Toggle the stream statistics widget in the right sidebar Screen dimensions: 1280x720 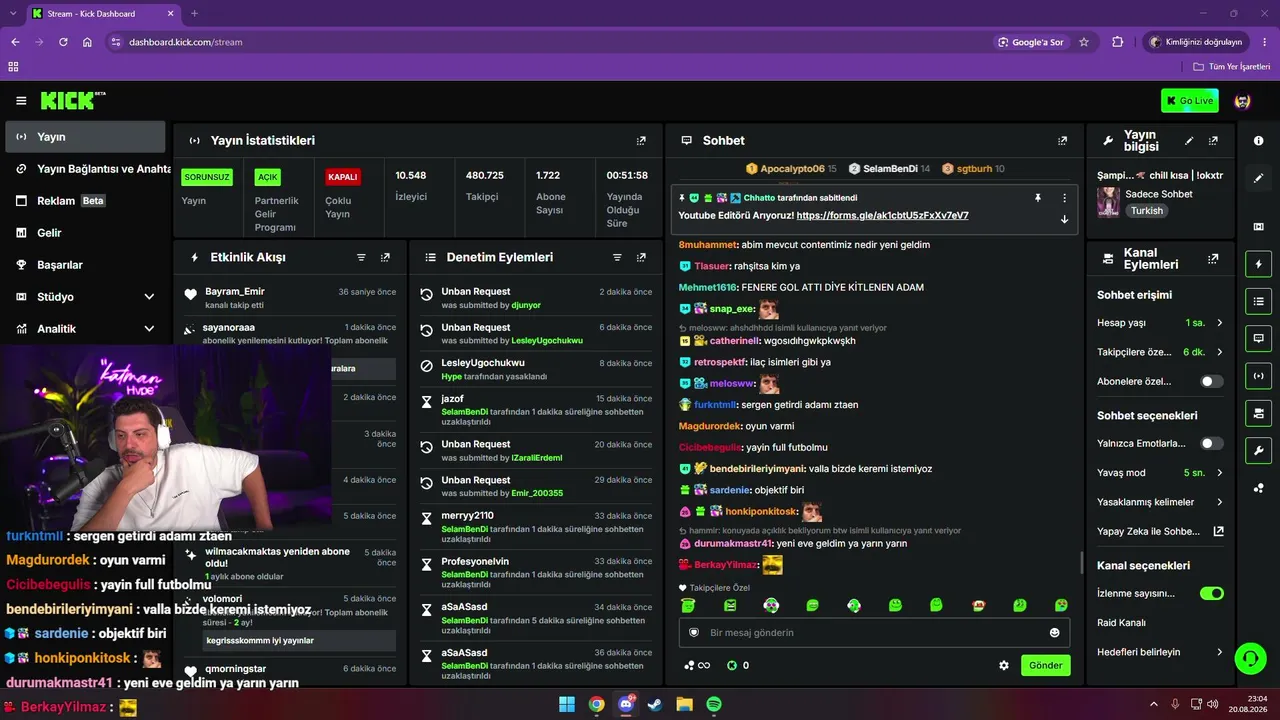(1258, 375)
